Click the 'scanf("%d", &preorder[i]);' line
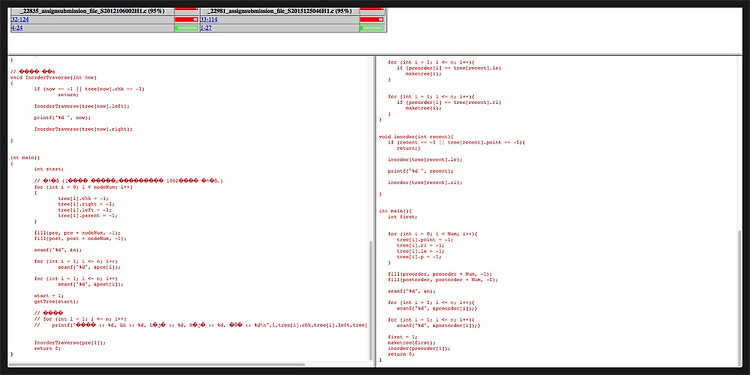 (437, 309)
